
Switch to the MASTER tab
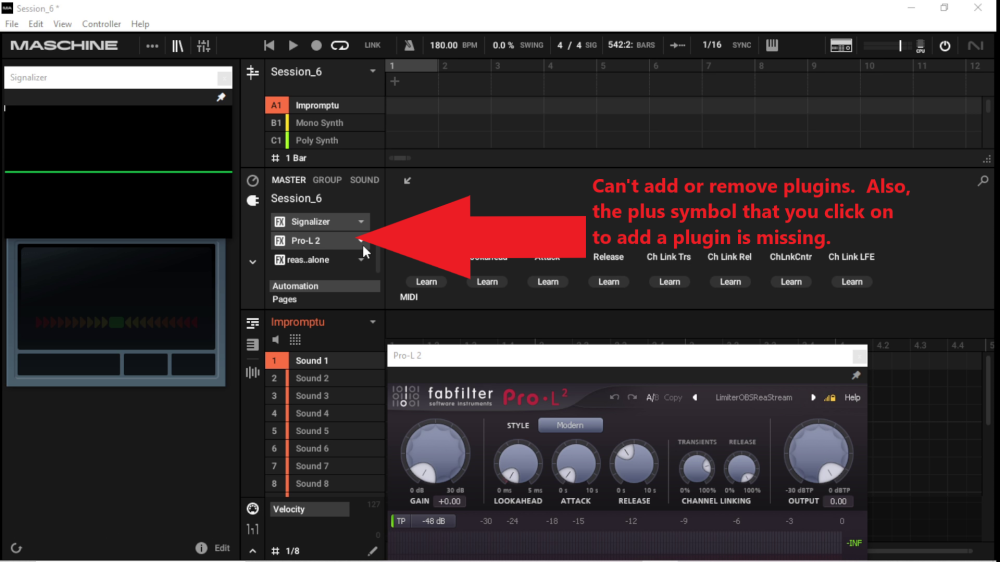(x=288, y=180)
